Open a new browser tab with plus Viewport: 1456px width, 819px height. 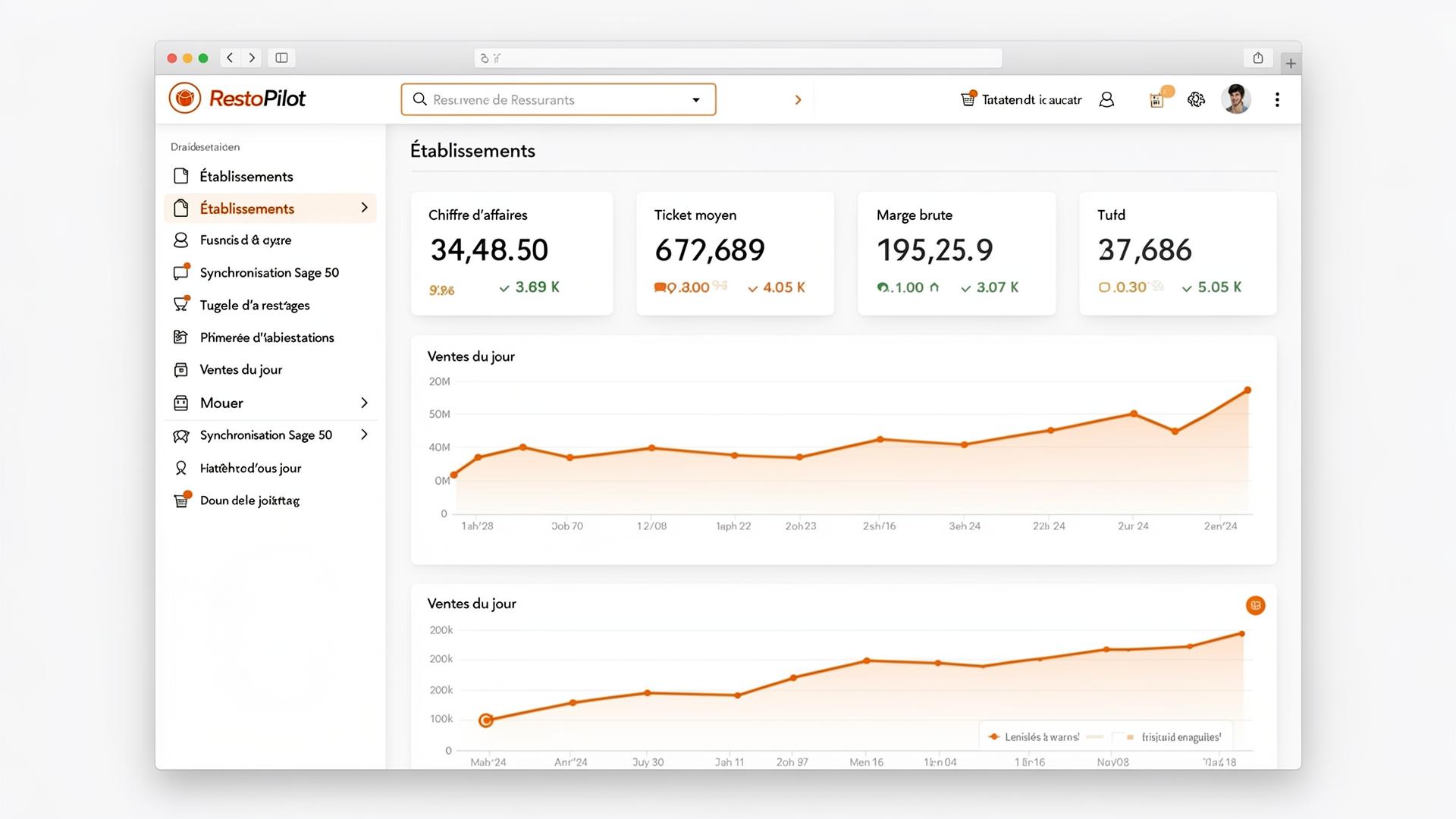tap(1291, 64)
